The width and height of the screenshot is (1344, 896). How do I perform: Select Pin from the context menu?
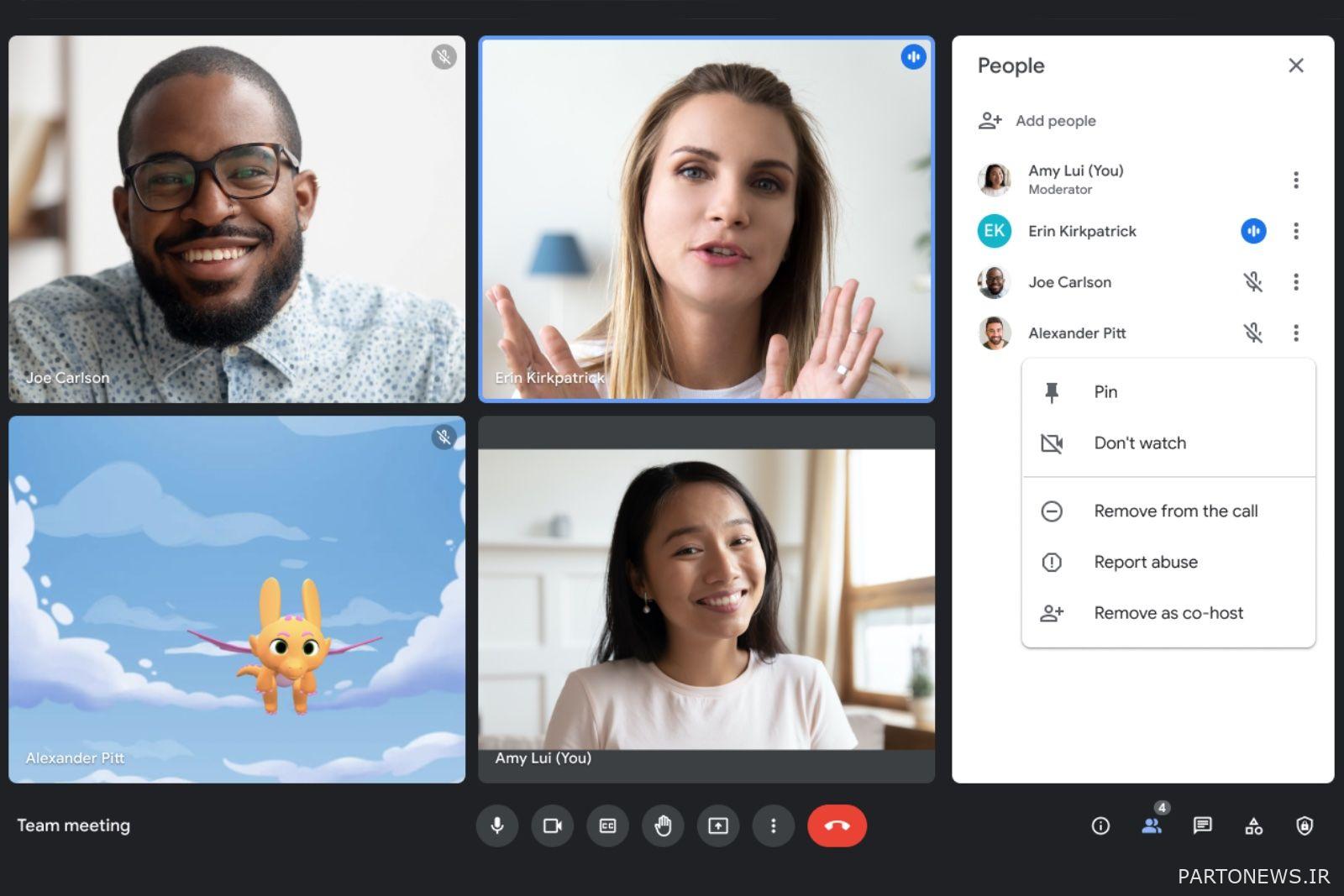click(x=1168, y=392)
